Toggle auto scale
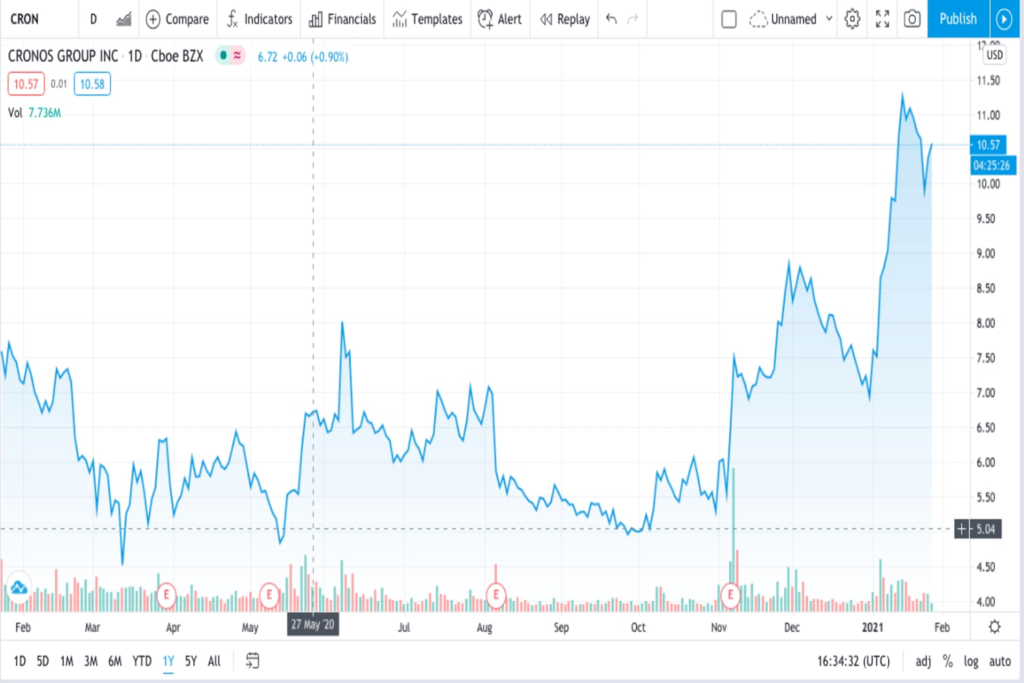Screen dimensions: 1024x683 [1000, 661]
